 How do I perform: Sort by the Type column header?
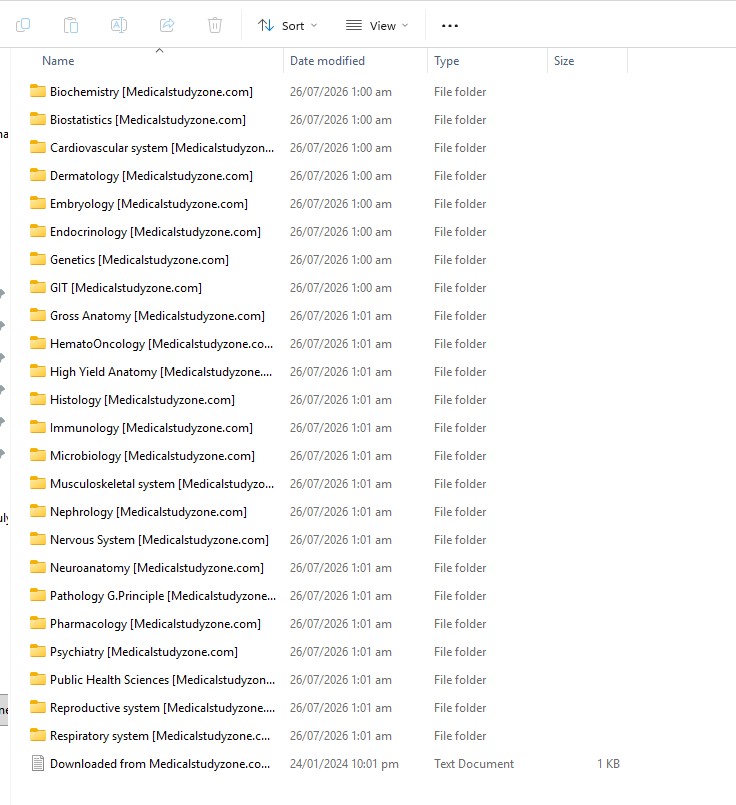coord(447,61)
